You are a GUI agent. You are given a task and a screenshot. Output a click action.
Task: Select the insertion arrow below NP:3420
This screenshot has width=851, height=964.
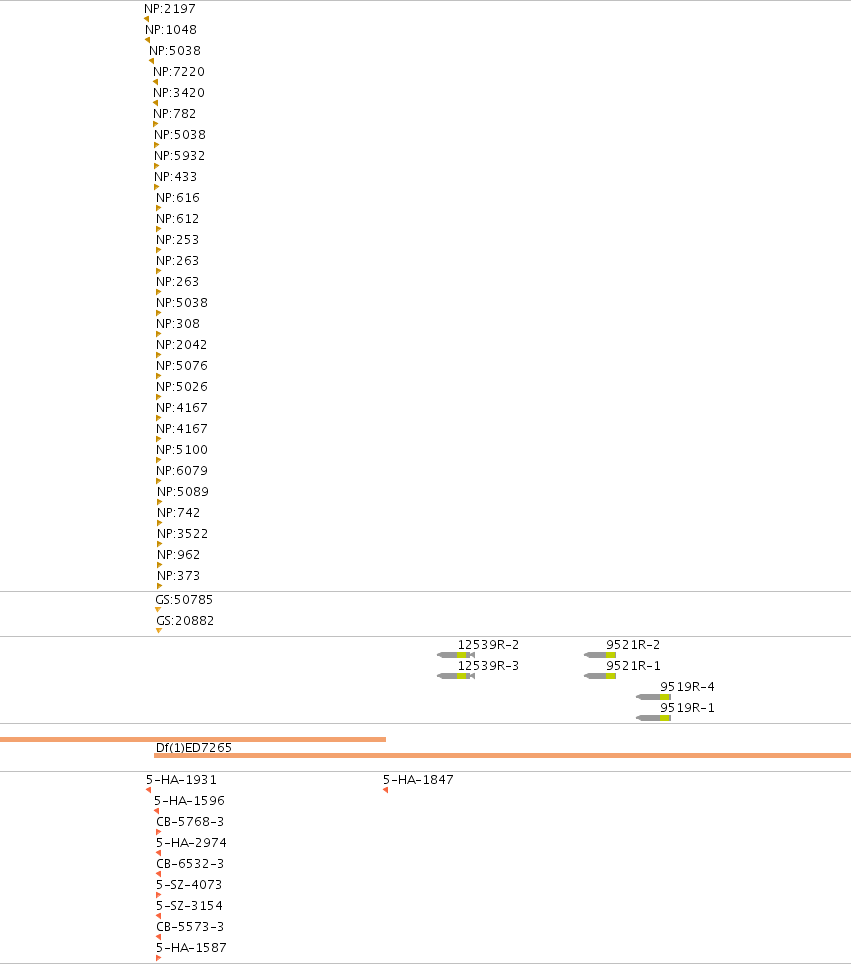point(156,103)
